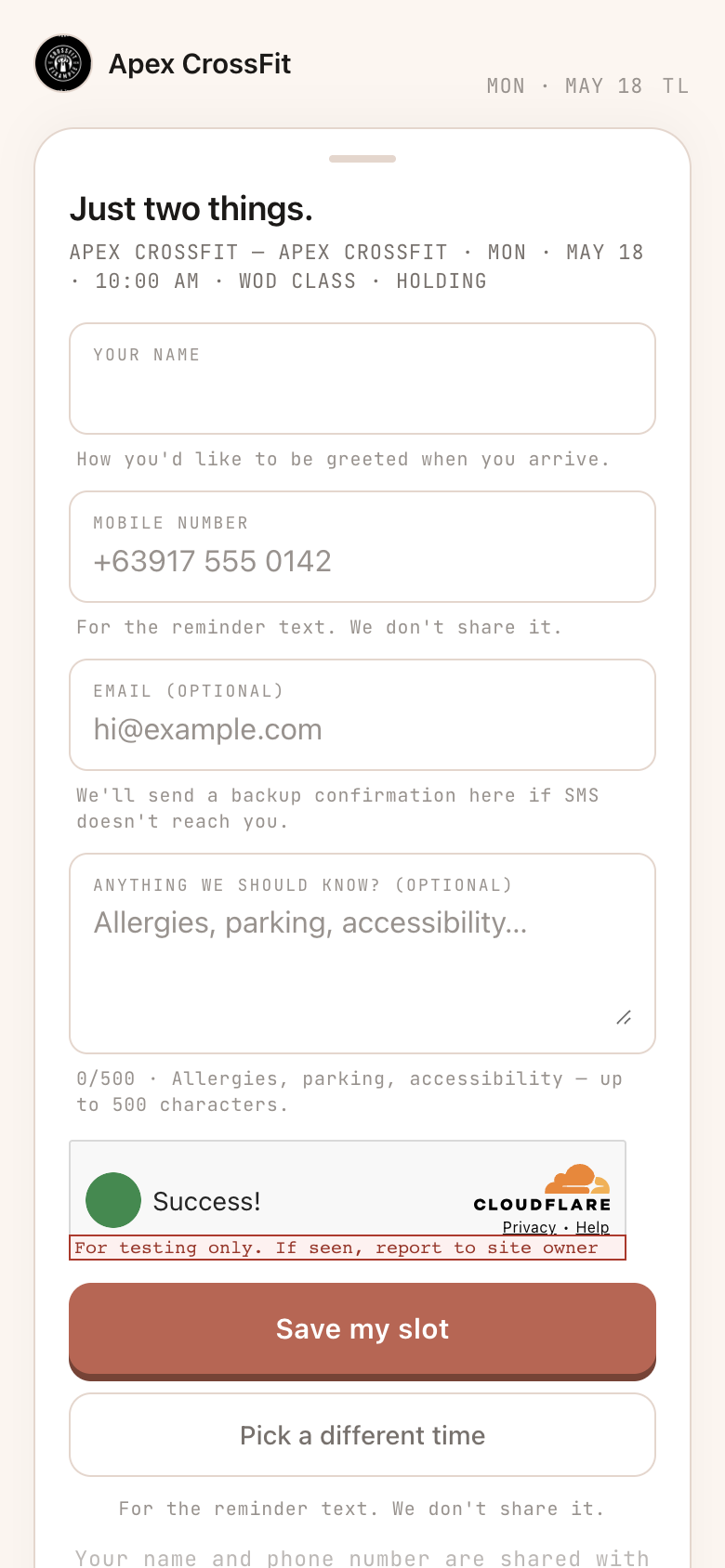
Task: Focus the Email (optional) field
Action: [362, 715]
